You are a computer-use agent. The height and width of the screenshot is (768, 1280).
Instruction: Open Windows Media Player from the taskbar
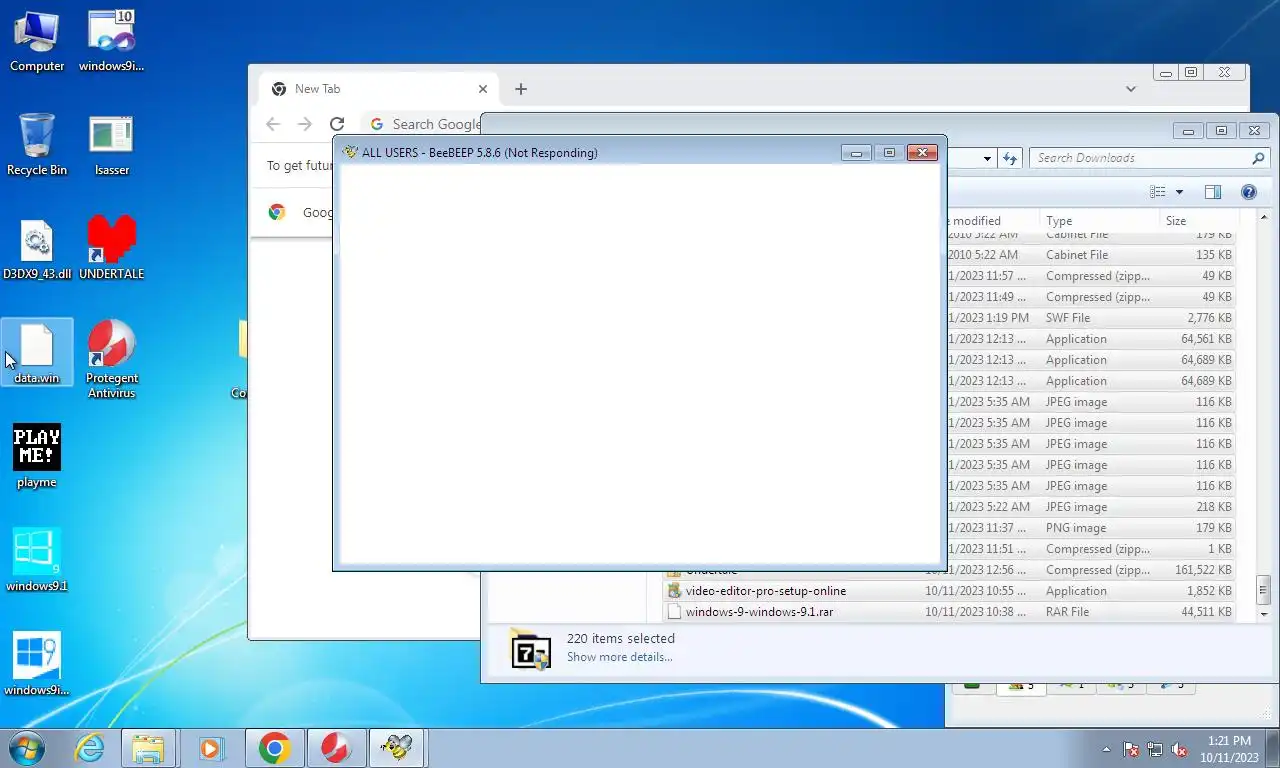click(x=210, y=748)
